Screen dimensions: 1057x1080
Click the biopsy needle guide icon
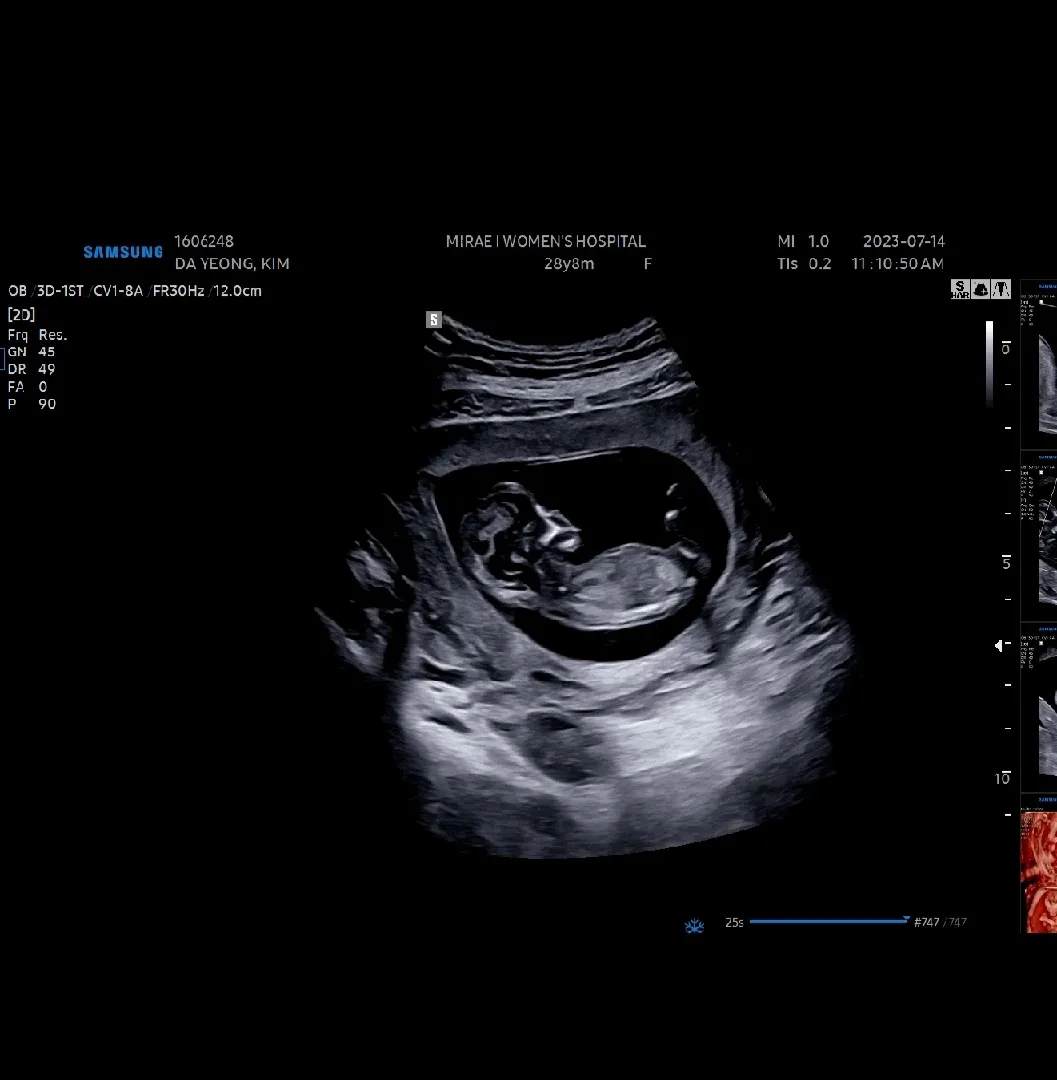pyautogui.click(x=1001, y=289)
